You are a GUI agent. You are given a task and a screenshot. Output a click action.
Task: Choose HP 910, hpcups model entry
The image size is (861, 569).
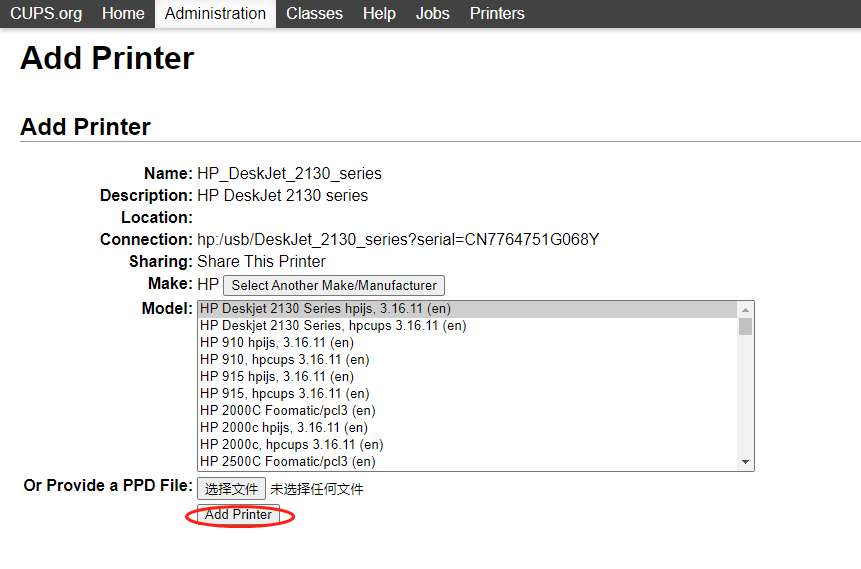284,360
